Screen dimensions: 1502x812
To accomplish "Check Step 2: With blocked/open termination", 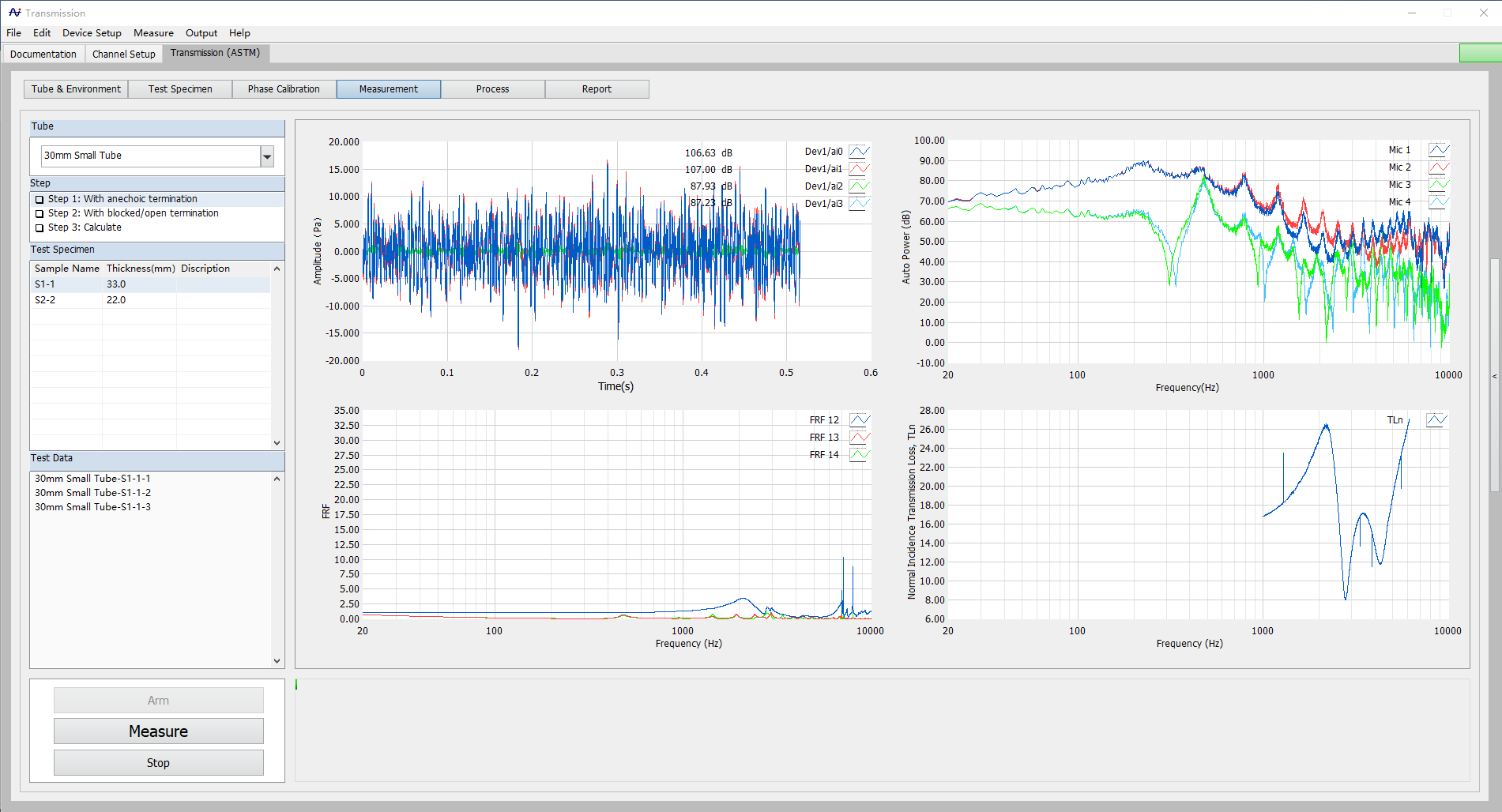I will click(x=40, y=214).
